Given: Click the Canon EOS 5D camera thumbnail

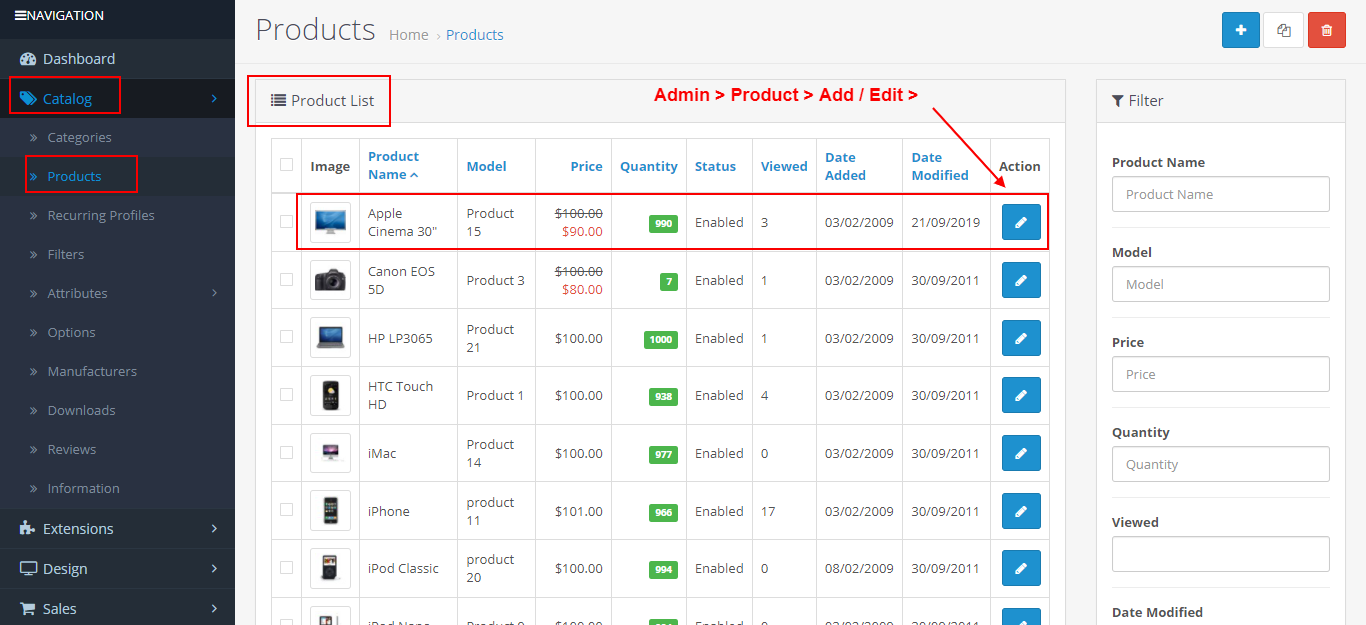Looking at the screenshot, I should pos(330,280).
